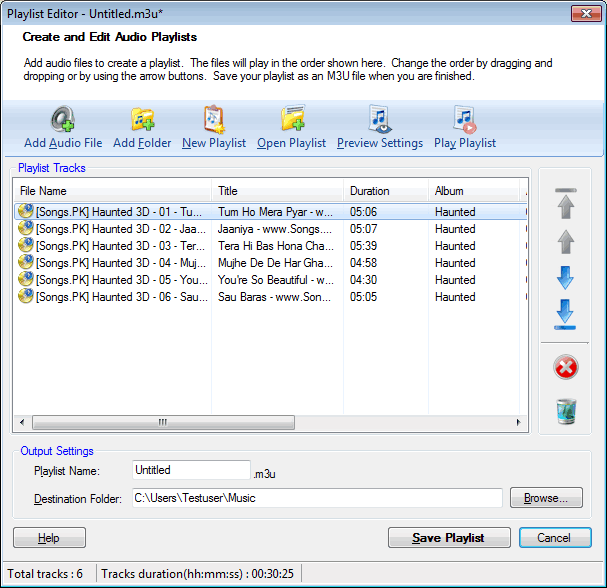This screenshot has width=607, height=588.
Task: Remove selected track with red X
Action: coord(565,367)
